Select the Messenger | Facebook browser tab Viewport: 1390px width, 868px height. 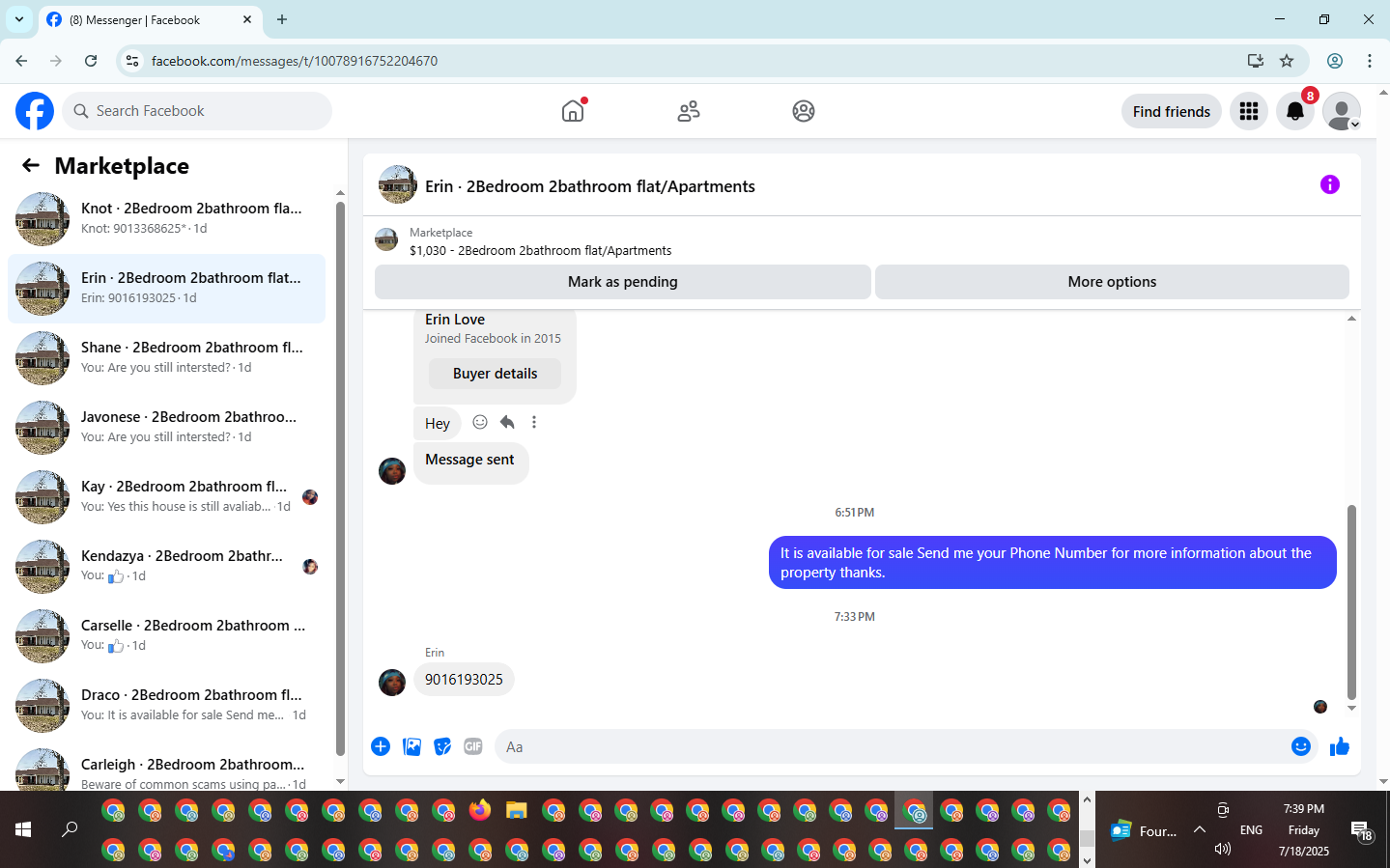click(x=150, y=19)
